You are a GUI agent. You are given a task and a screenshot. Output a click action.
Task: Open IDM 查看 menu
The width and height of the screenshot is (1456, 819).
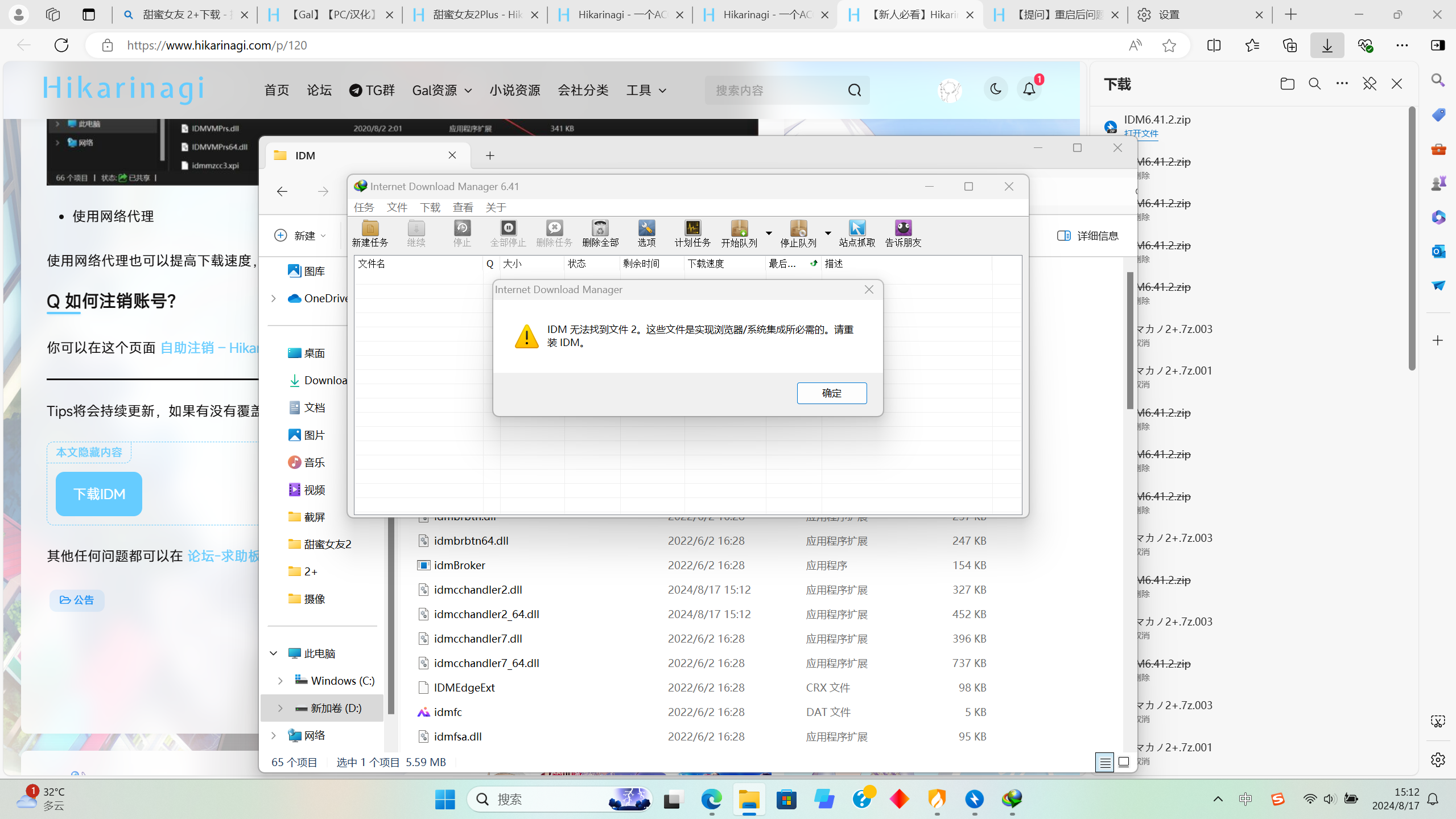click(x=463, y=207)
